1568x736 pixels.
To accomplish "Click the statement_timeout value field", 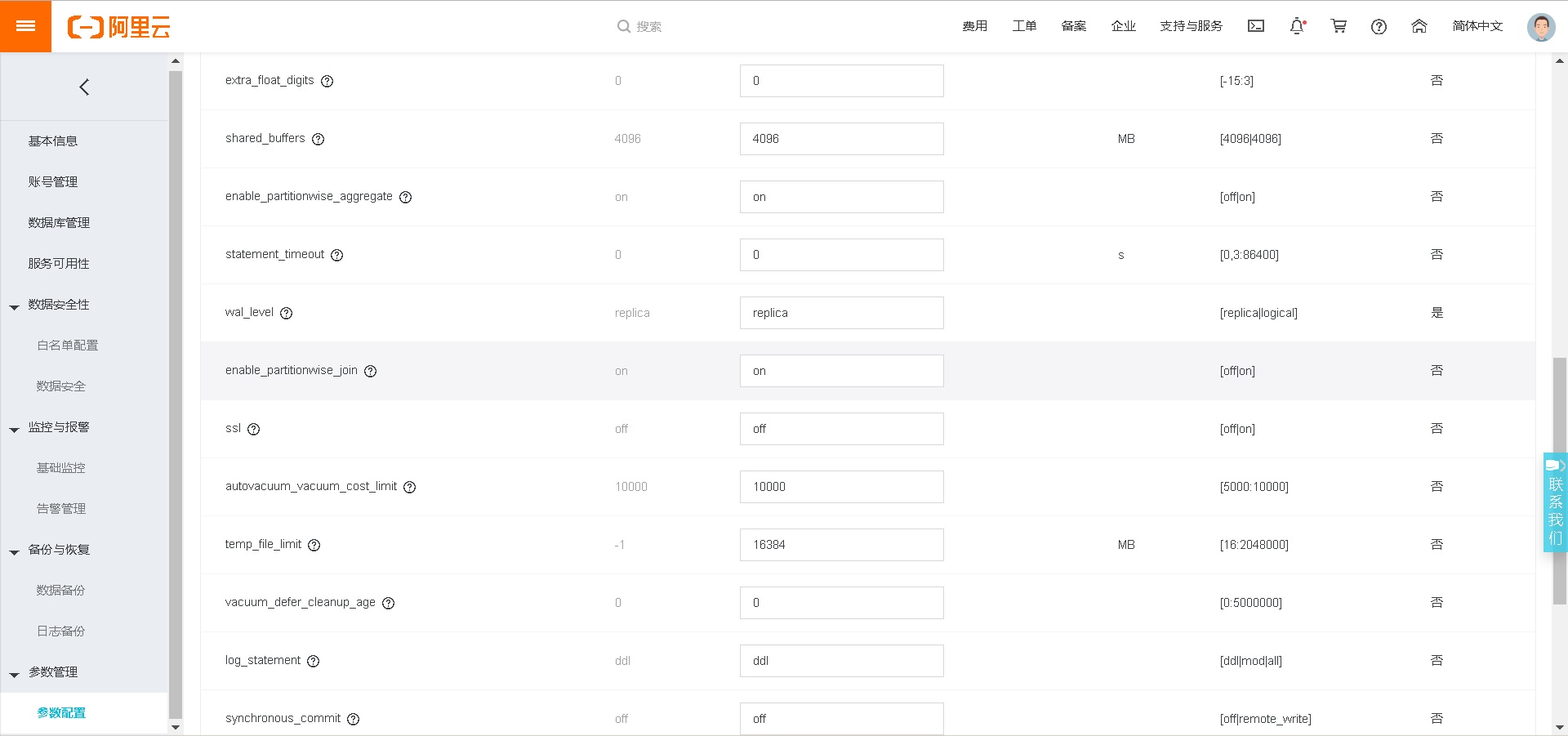I will pyautogui.click(x=842, y=255).
